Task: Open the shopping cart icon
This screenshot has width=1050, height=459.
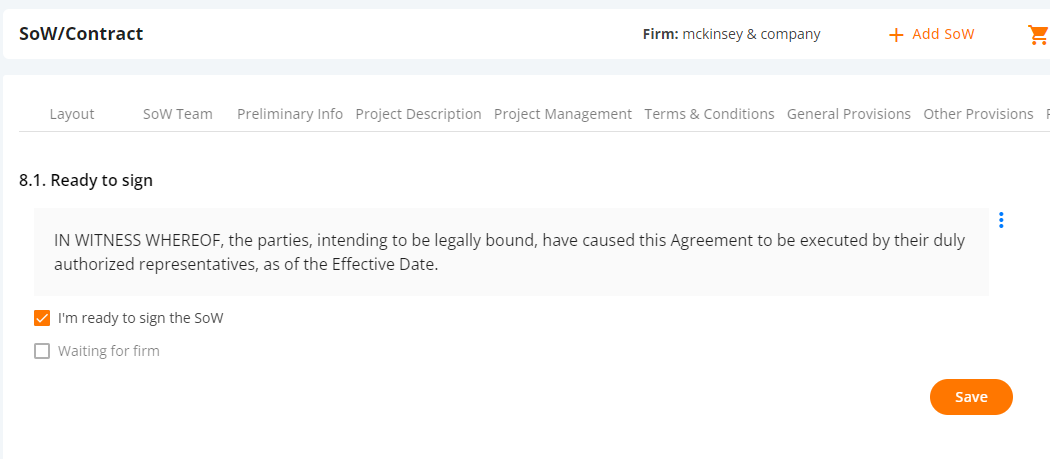Action: [1039, 35]
